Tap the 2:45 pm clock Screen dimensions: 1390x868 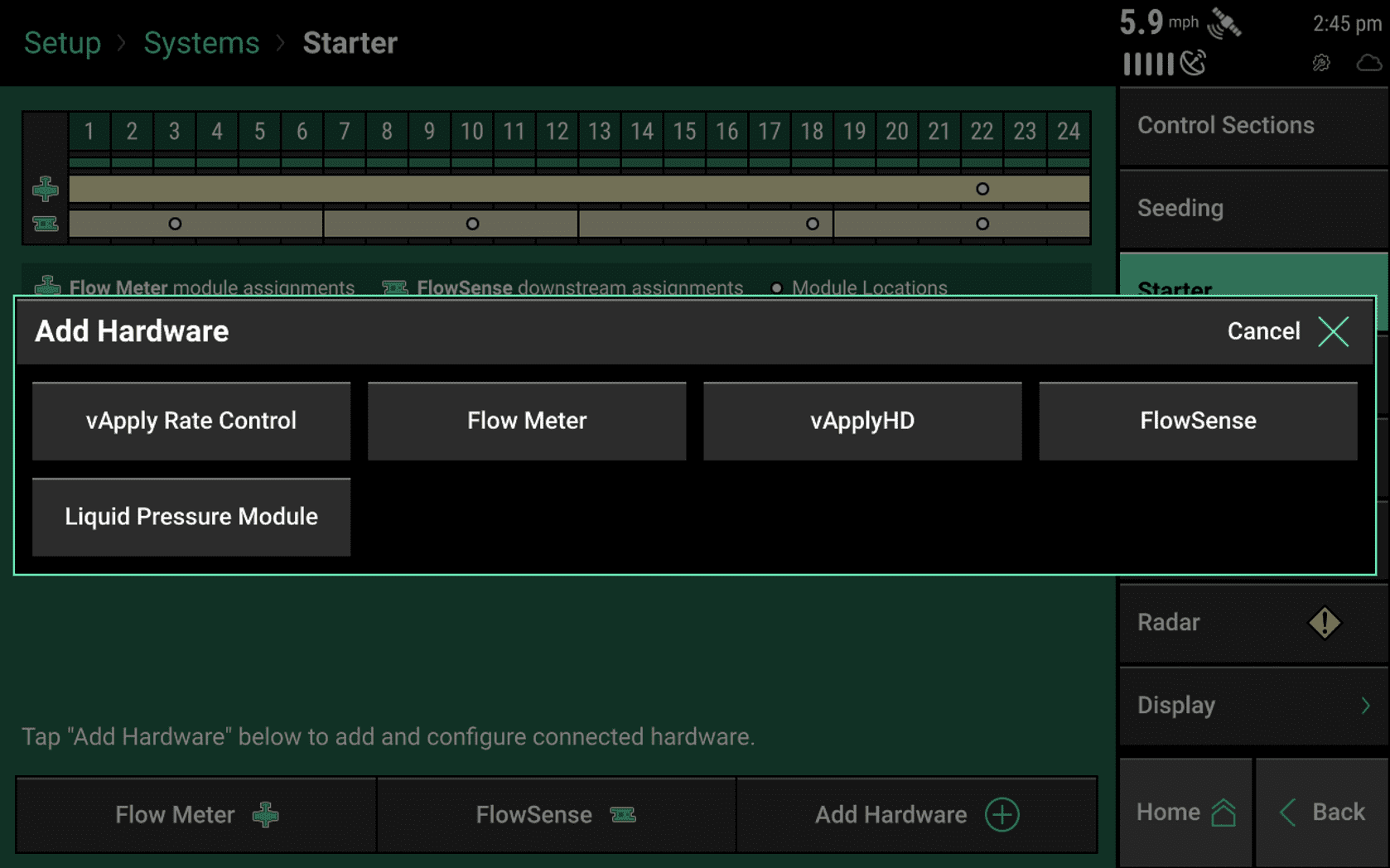pyautogui.click(x=1347, y=24)
